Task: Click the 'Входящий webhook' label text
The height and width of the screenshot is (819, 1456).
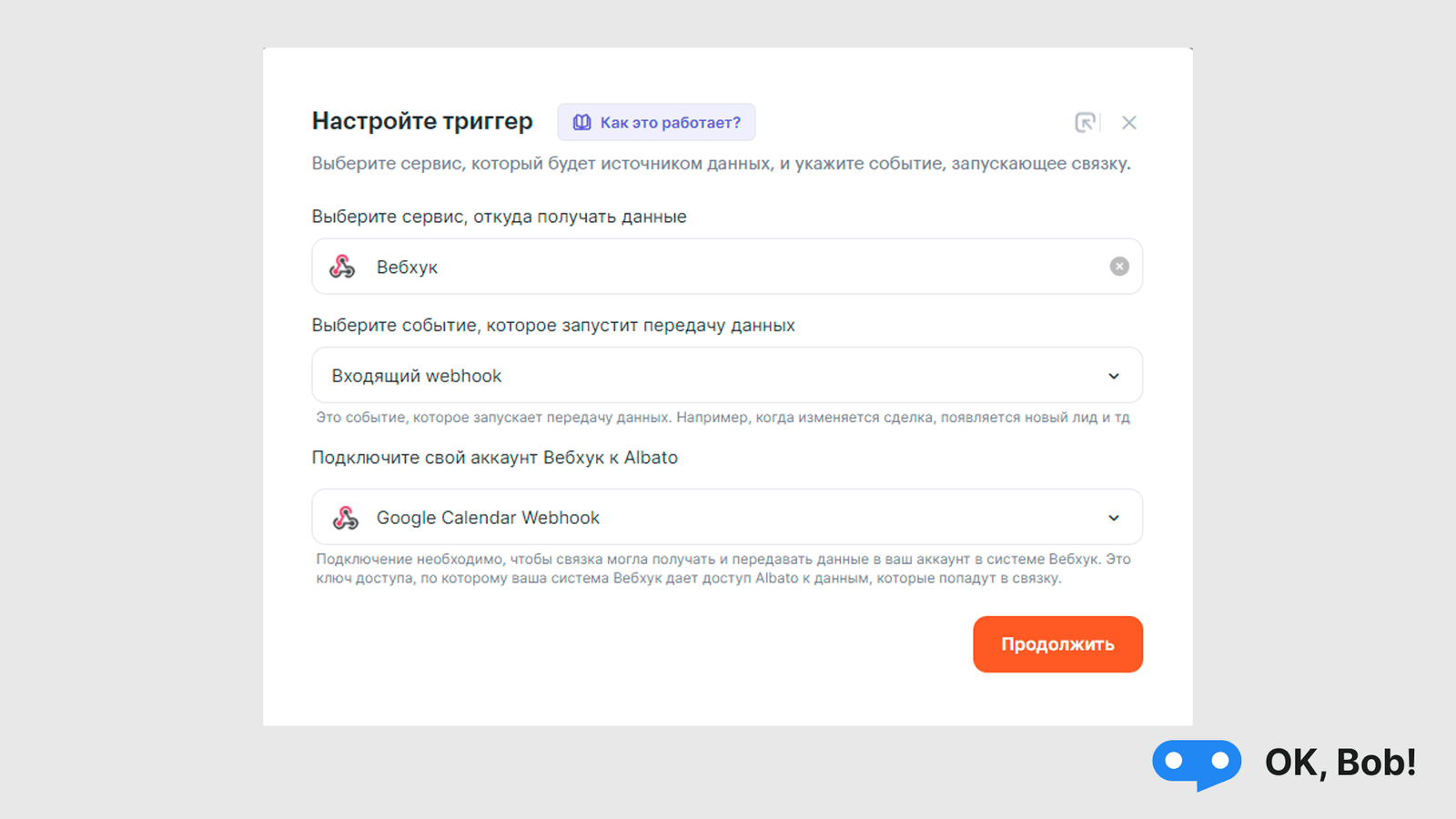Action: pos(415,375)
